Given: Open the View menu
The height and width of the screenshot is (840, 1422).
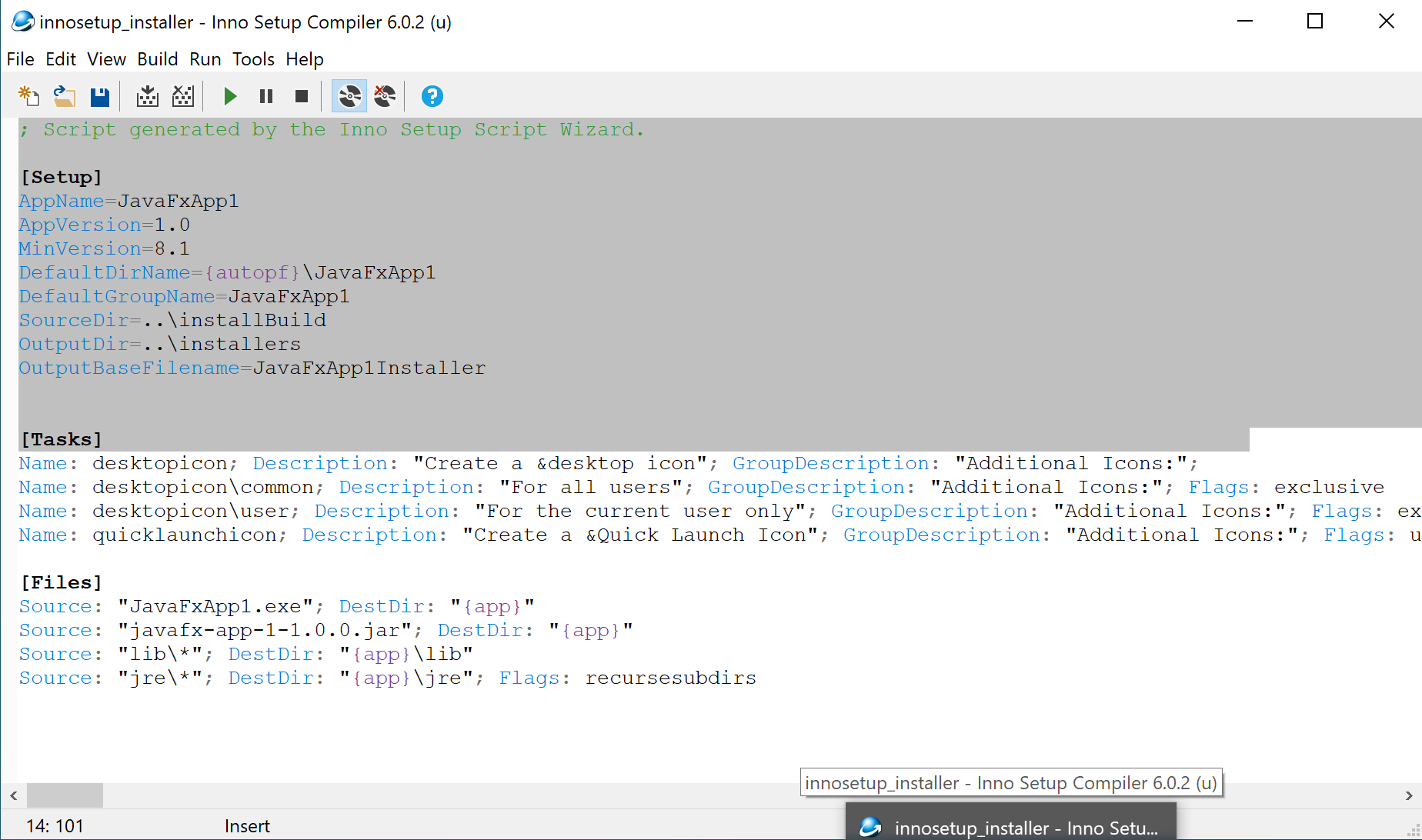Looking at the screenshot, I should pos(106,59).
